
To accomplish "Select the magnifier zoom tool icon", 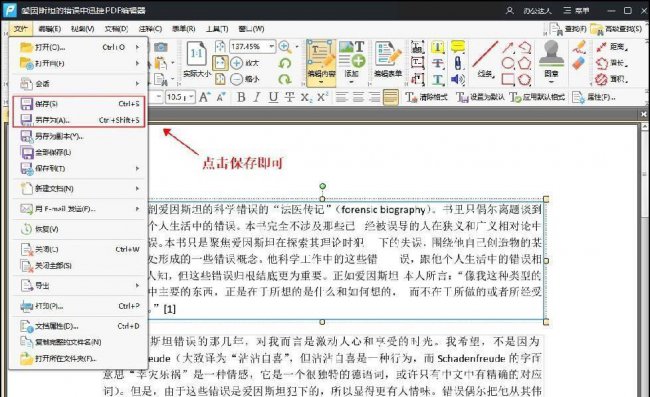I will 285,46.
